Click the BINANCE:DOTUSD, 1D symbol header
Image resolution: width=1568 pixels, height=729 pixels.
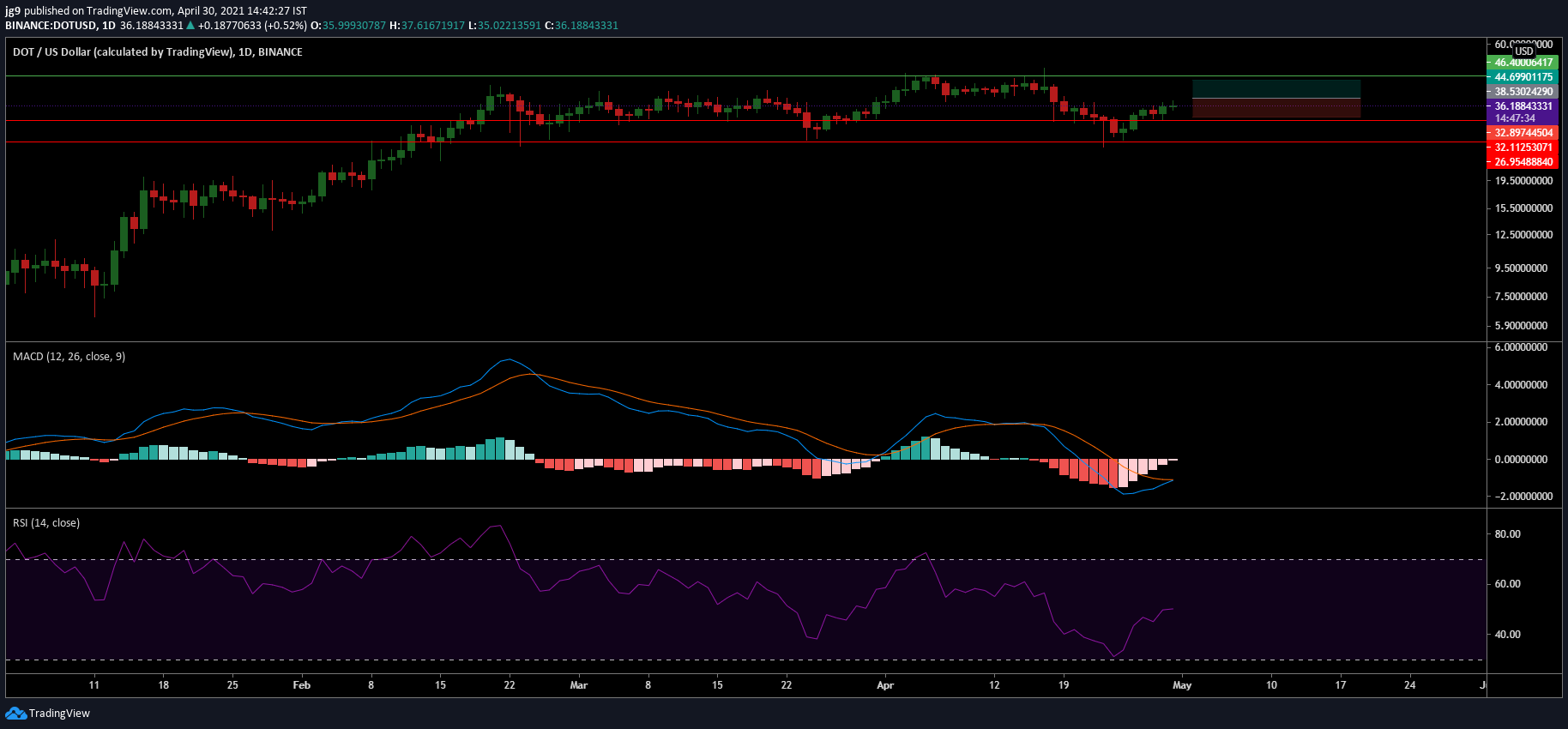60,26
